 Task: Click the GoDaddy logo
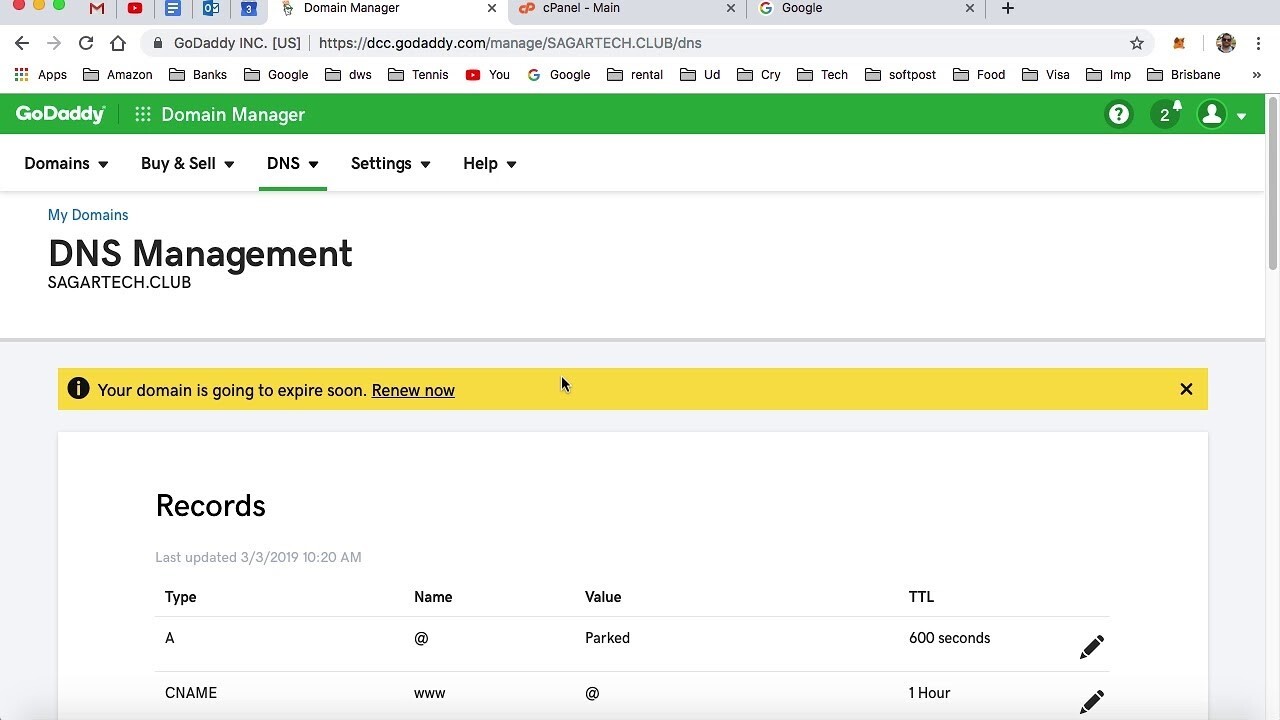click(x=60, y=114)
